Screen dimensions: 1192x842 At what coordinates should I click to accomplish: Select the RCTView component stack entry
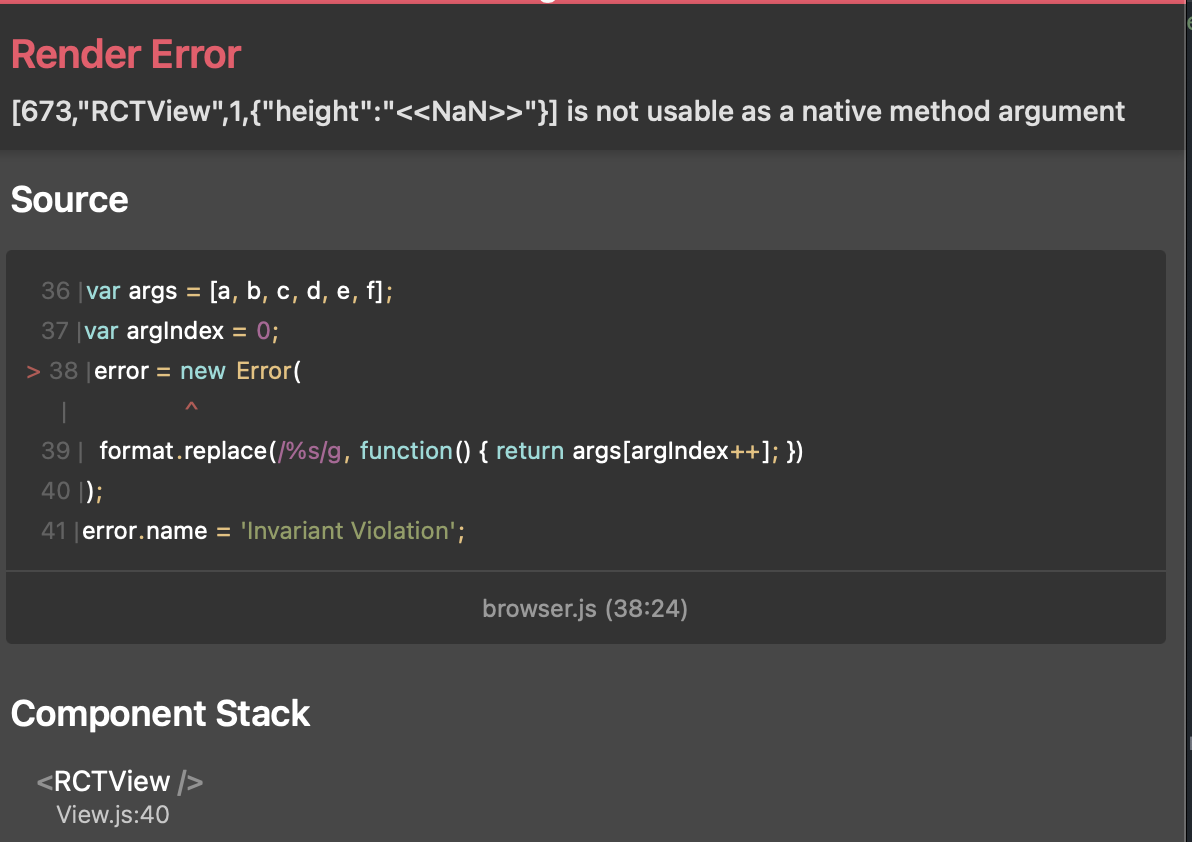[119, 781]
